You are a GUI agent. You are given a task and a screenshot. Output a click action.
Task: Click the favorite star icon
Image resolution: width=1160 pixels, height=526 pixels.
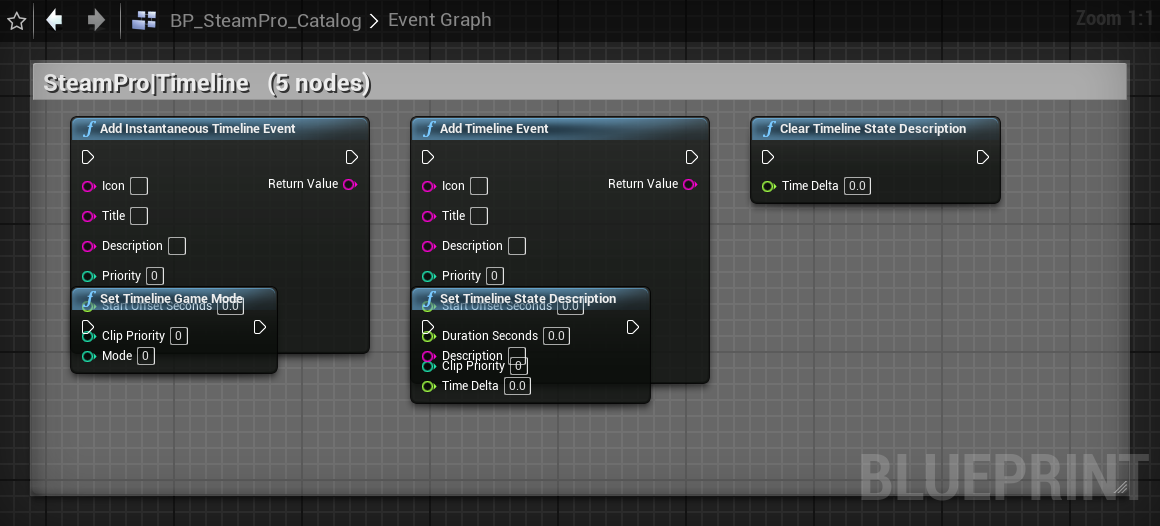click(x=16, y=21)
